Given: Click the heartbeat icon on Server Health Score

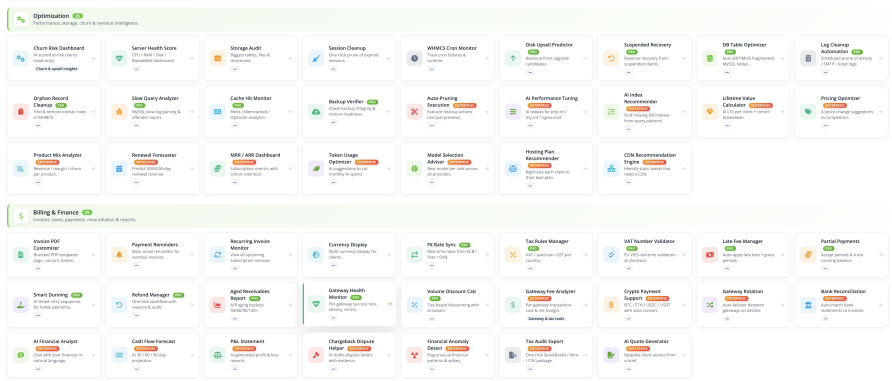Looking at the screenshot, I should coord(119,58).
